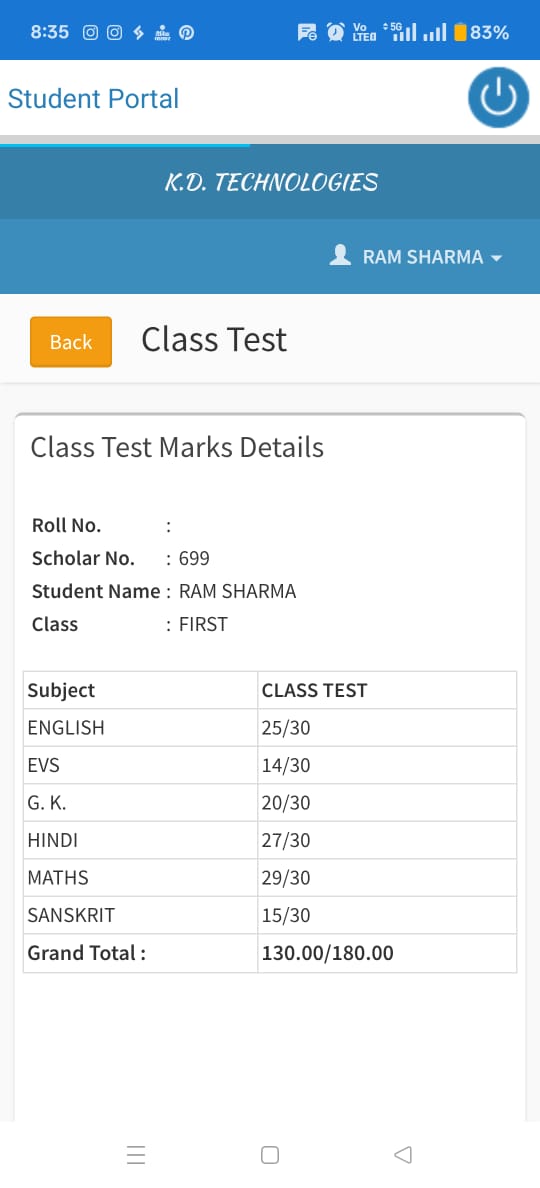Click the Scholar No. value 699
Screen dimensions: 540x1188
point(194,558)
